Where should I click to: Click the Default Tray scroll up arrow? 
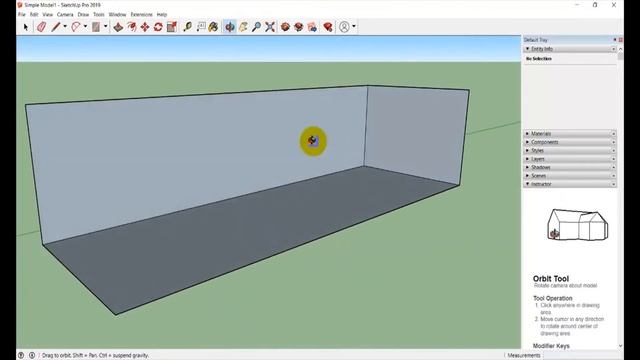[620, 49]
